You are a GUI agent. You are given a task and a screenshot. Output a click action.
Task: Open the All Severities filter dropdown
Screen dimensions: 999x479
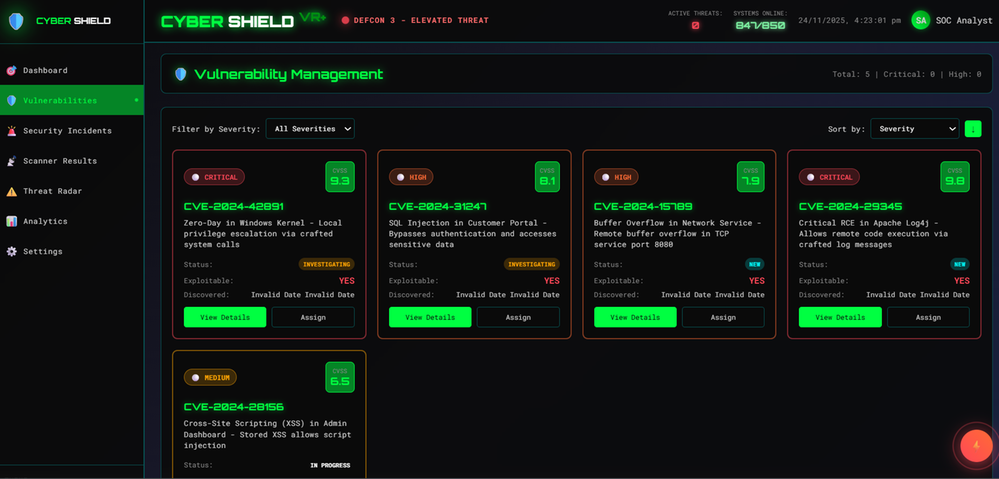pyautogui.click(x=310, y=129)
